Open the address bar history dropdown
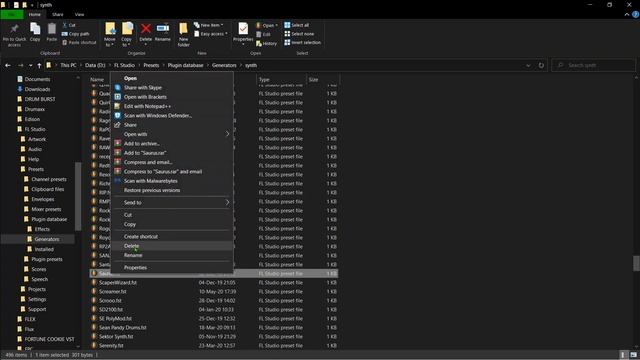The height and width of the screenshot is (360, 640). (x=528, y=65)
